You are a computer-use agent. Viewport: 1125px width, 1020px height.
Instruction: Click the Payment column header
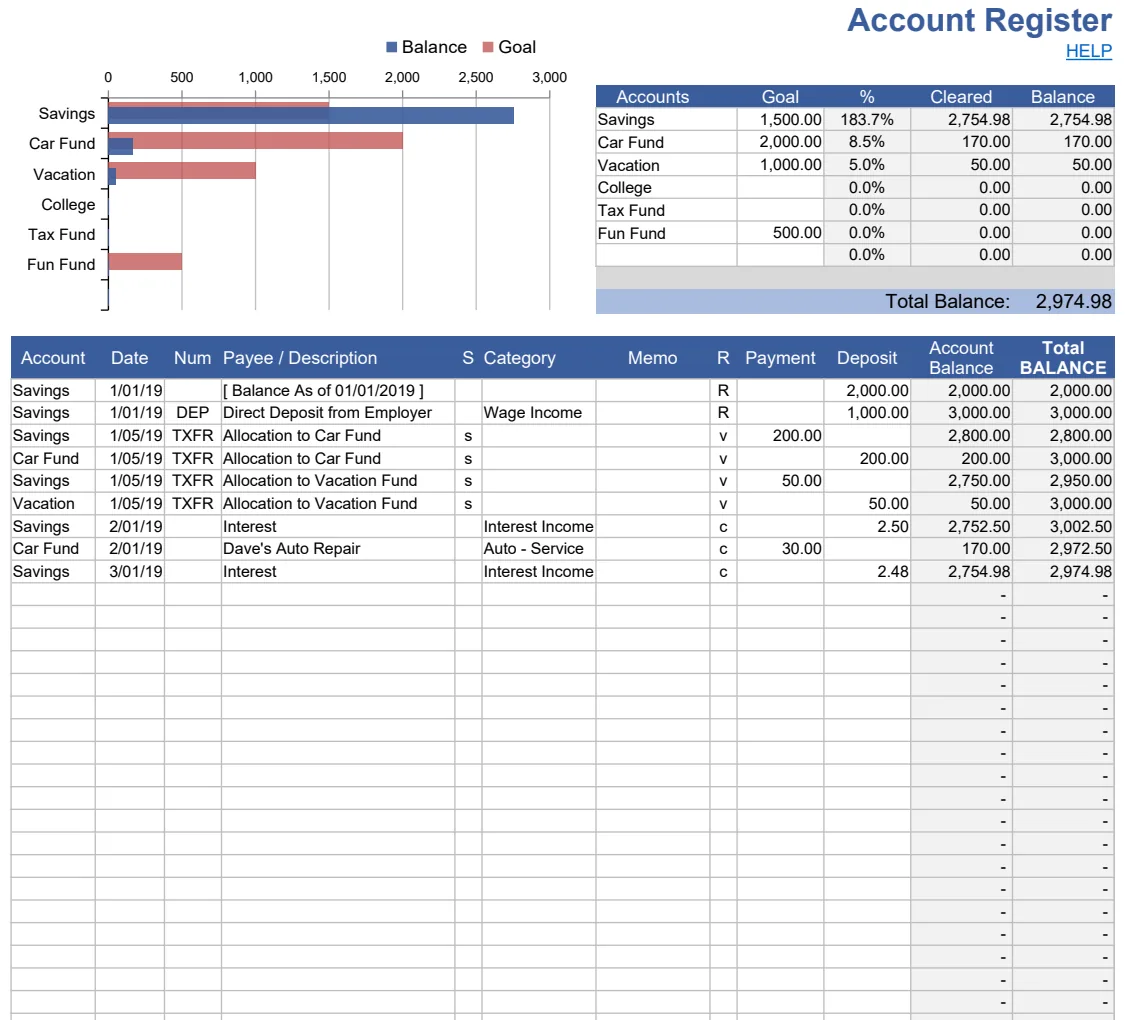[x=781, y=358]
